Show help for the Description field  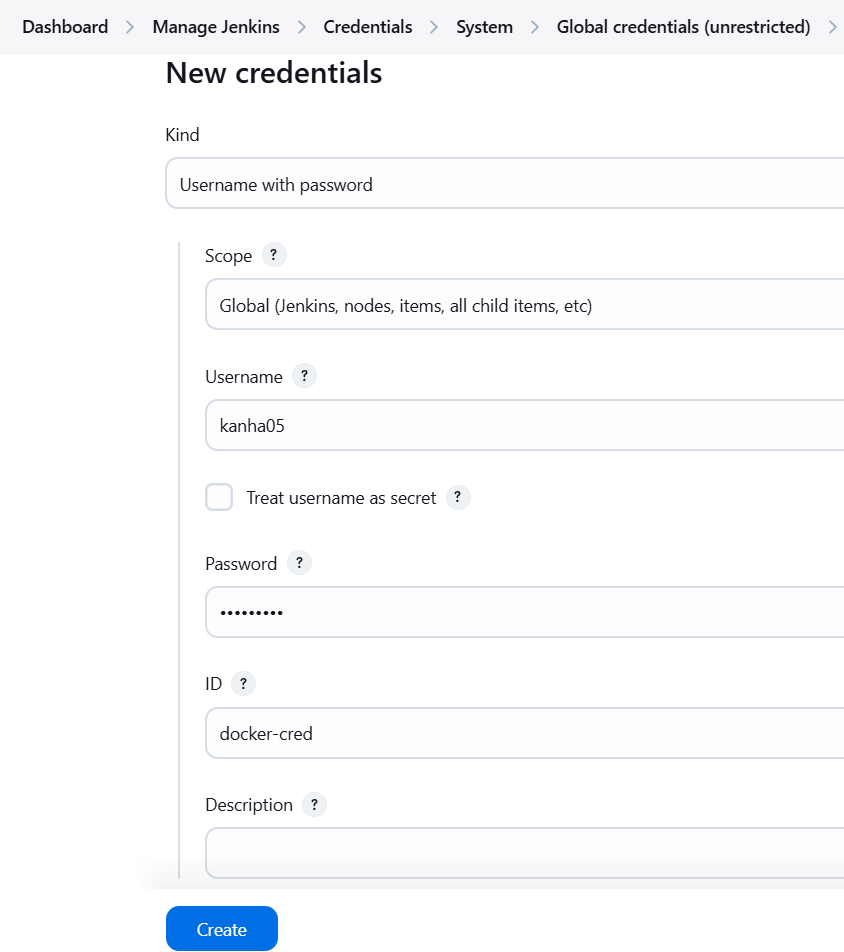(314, 804)
